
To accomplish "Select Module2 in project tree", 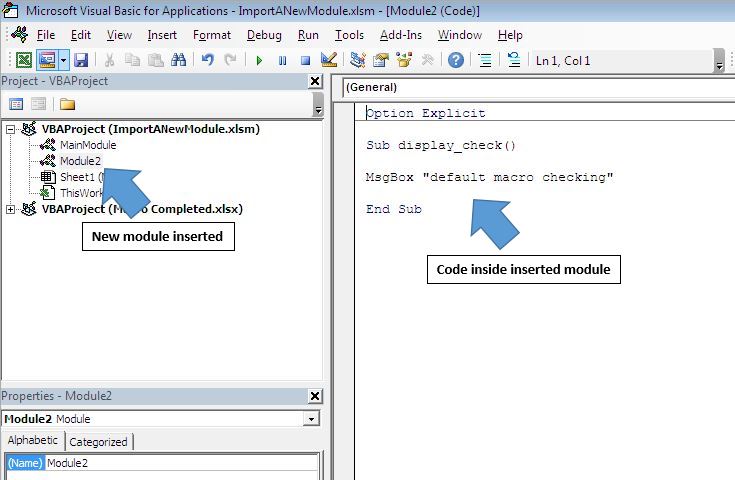I will pos(80,161).
